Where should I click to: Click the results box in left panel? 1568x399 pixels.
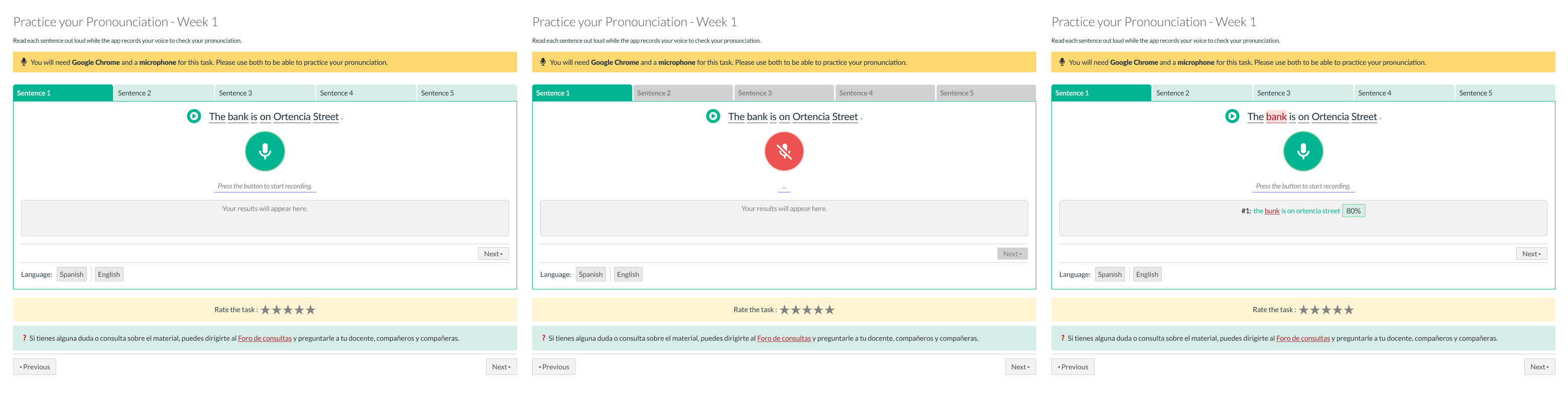tap(265, 218)
